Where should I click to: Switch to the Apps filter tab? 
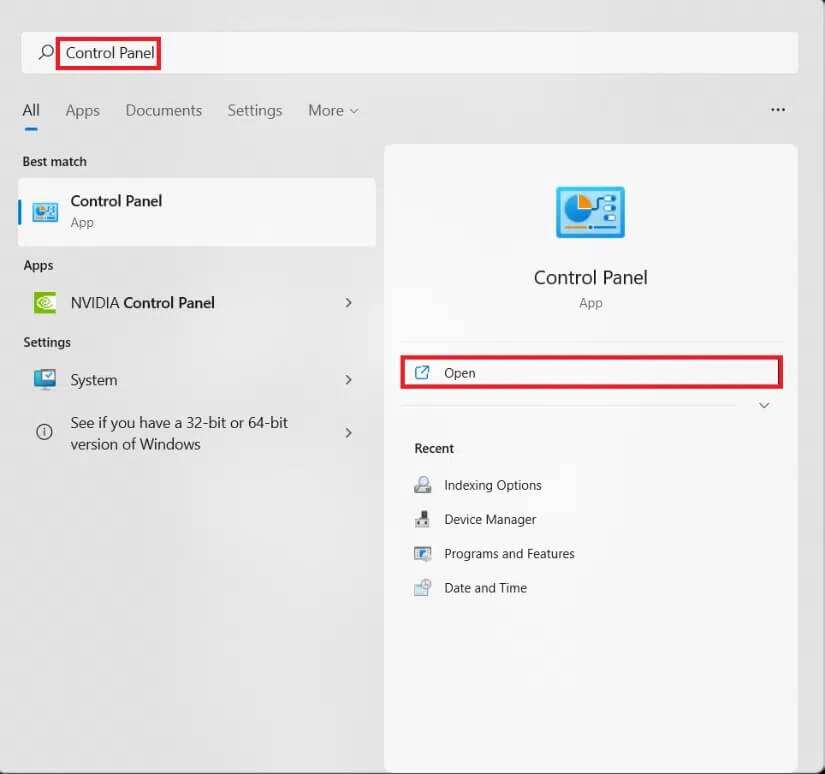click(83, 110)
